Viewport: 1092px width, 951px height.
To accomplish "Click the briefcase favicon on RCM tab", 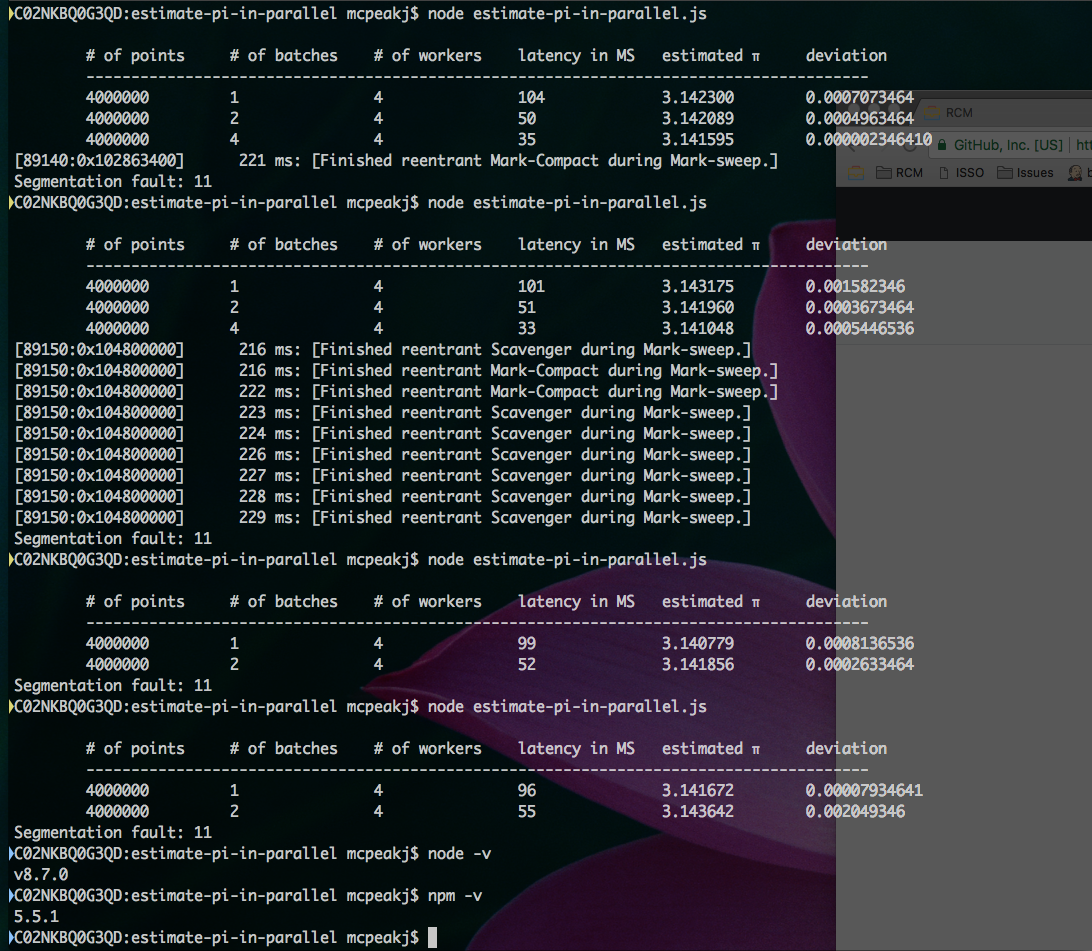I will [932, 113].
